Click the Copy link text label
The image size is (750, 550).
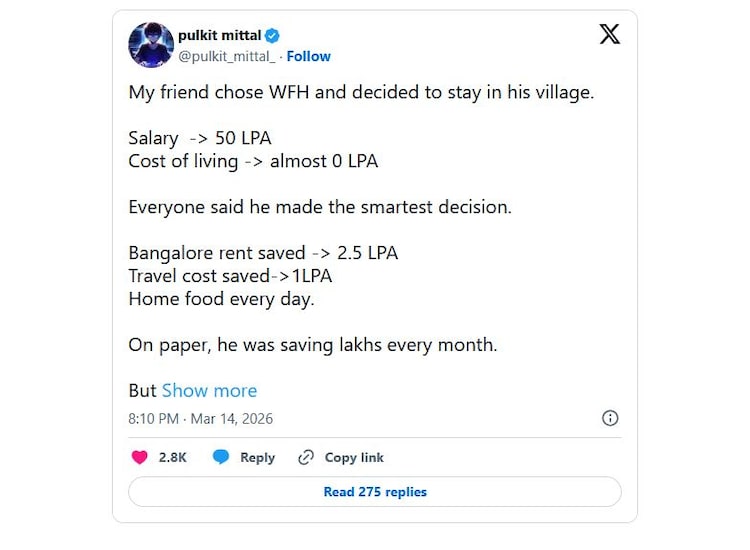354,457
